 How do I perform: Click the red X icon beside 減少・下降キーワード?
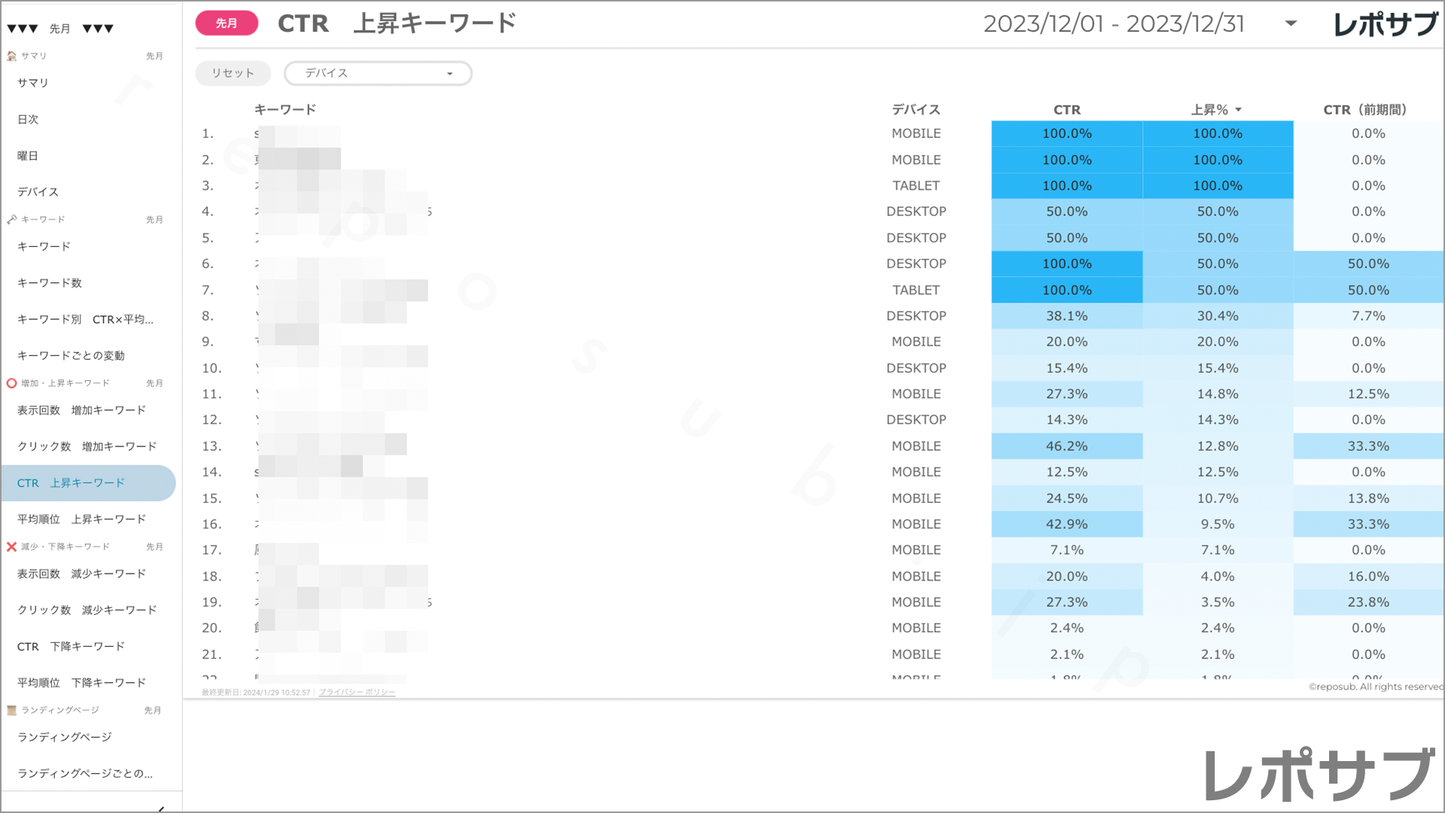11,547
